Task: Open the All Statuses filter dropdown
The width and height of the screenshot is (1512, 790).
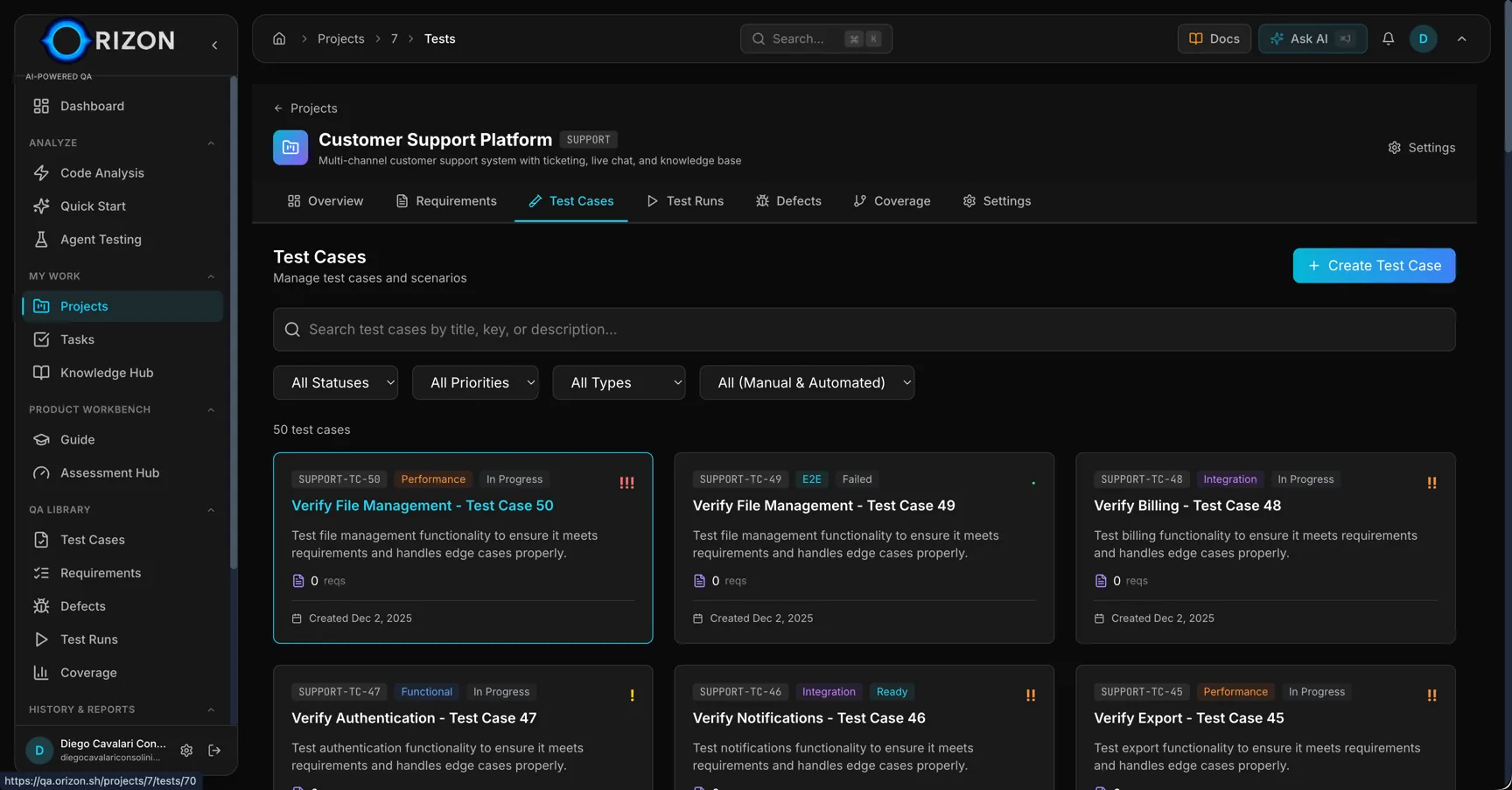Action: click(335, 382)
